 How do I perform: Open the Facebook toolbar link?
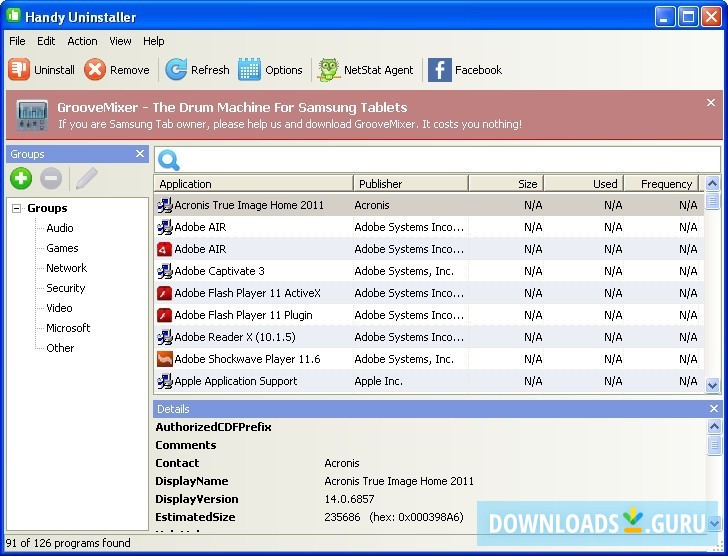[440, 69]
